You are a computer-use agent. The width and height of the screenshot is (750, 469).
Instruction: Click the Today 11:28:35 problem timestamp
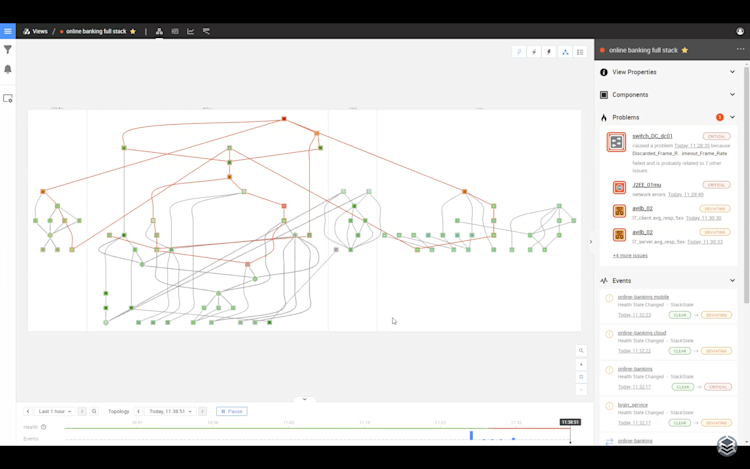pos(692,146)
